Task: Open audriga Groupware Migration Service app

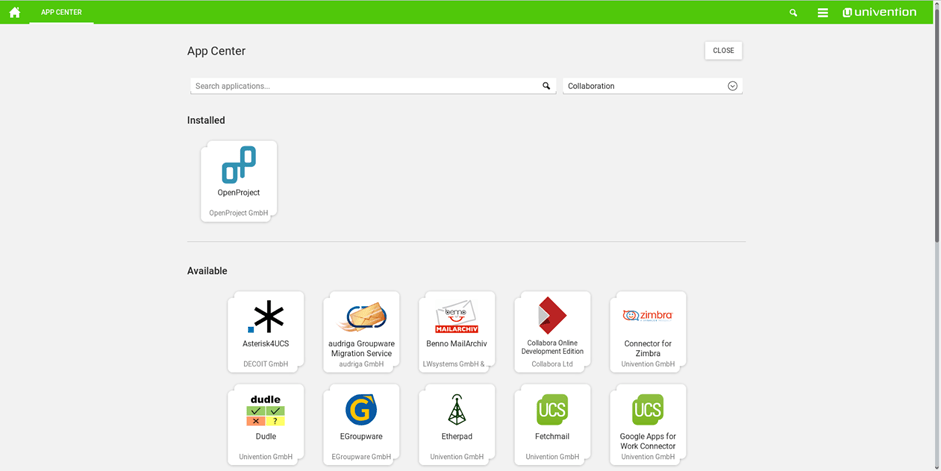Action: pyautogui.click(x=361, y=331)
